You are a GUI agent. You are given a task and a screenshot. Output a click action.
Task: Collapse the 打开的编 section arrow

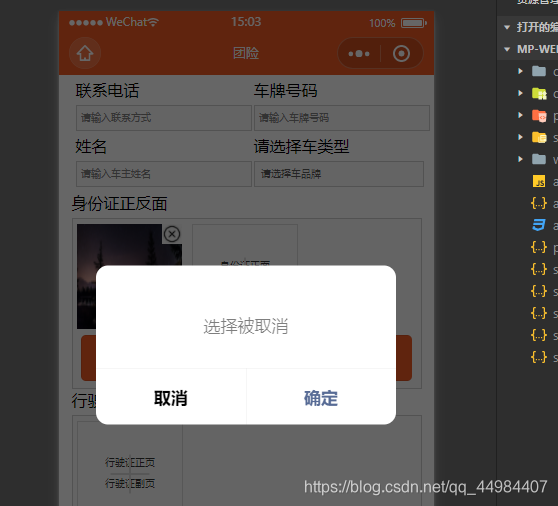coord(507,27)
